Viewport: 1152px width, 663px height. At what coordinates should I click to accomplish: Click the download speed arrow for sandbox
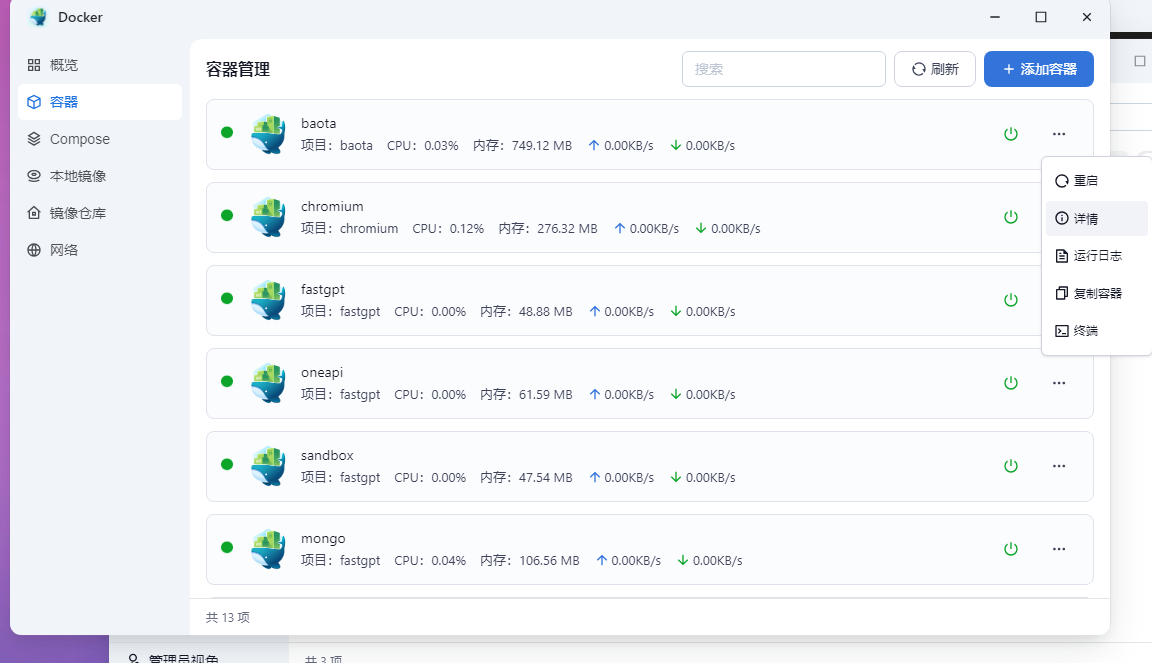[x=676, y=477]
